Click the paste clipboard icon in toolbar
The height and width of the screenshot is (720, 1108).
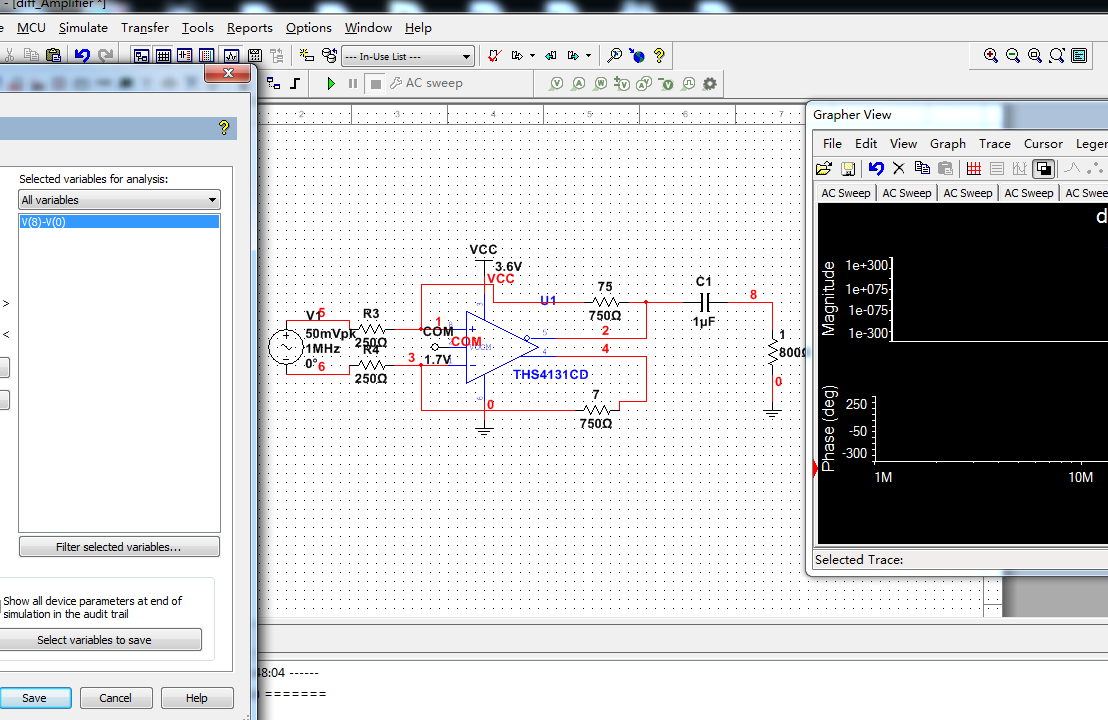[54, 56]
